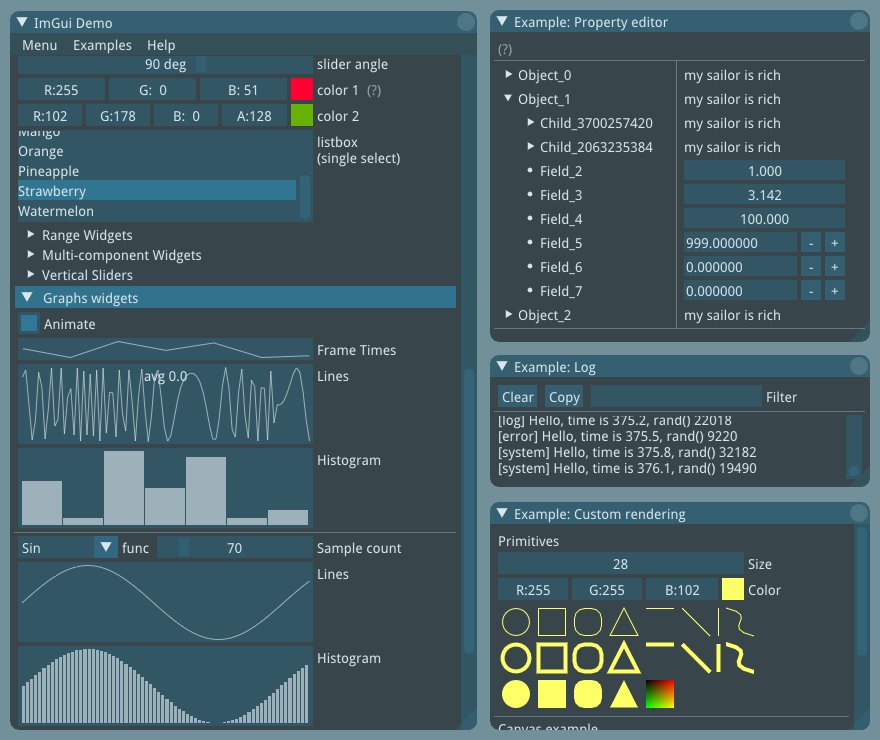Click the Clear button in the Log
The height and width of the screenshot is (740, 880).
[517, 397]
